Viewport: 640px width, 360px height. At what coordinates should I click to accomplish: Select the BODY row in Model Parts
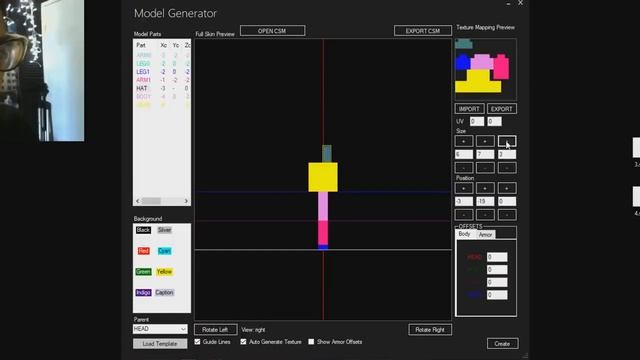[162, 97]
